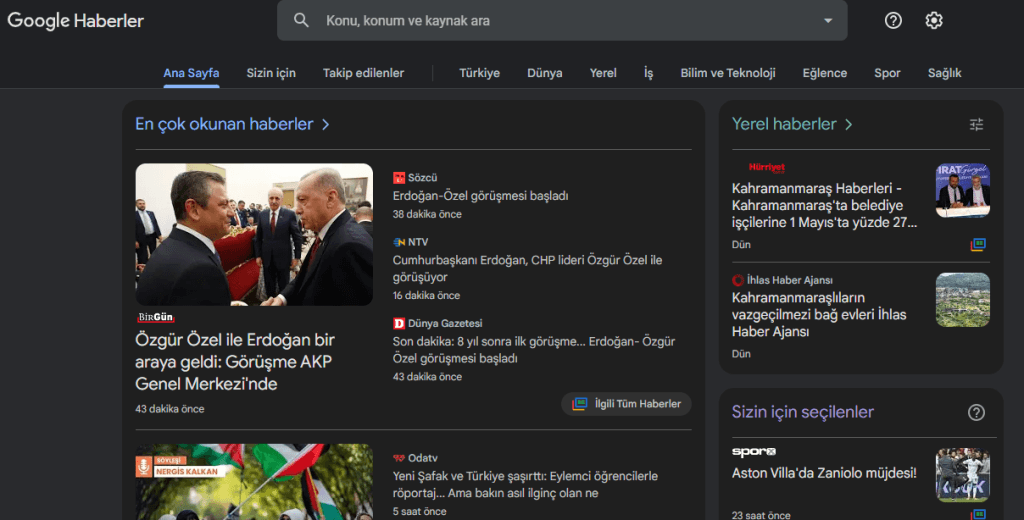Click the 5 saat önce timestamp
The width and height of the screenshot is (1024, 520).
click(419, 512)
